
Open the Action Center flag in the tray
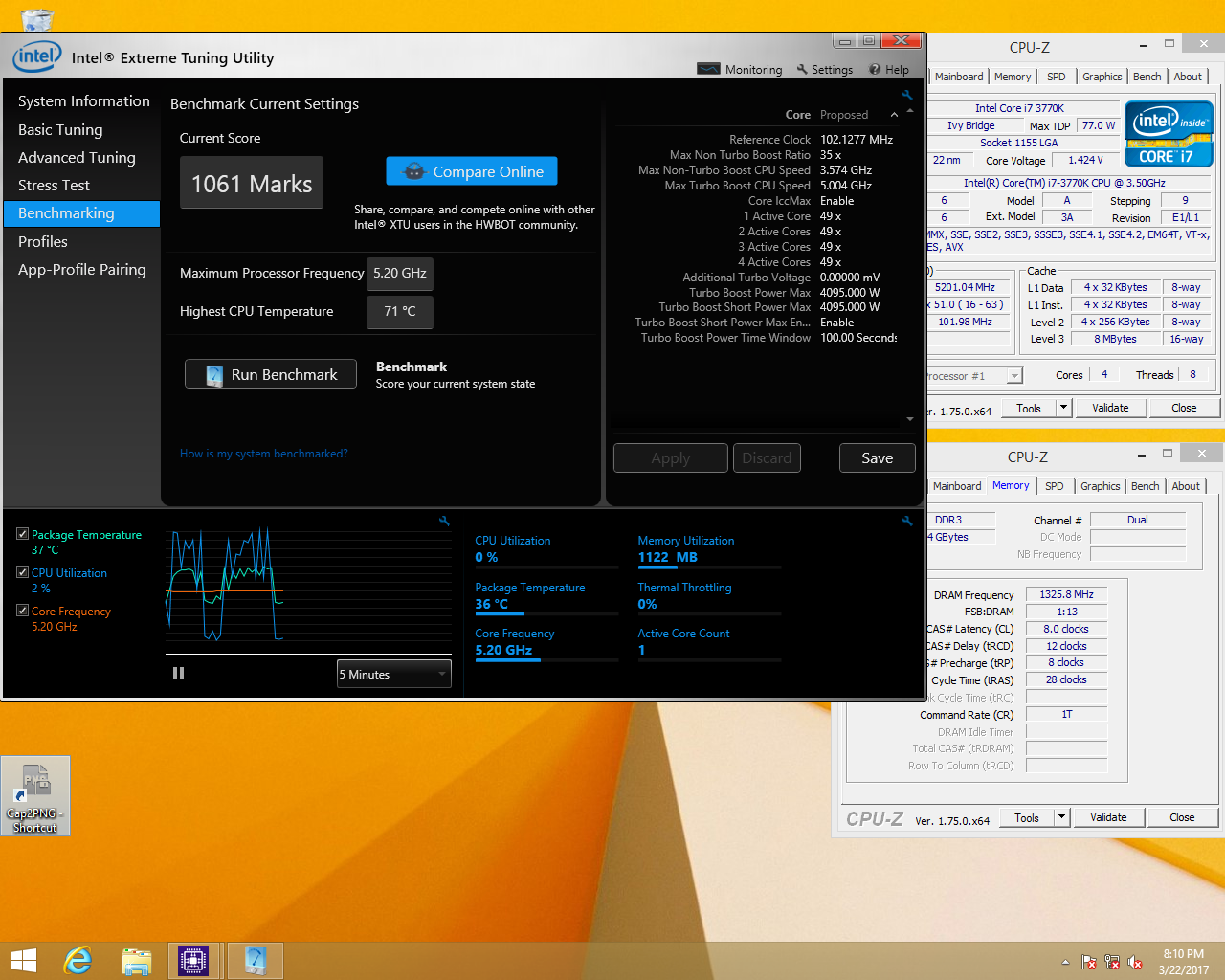(x=1089, y=962)
